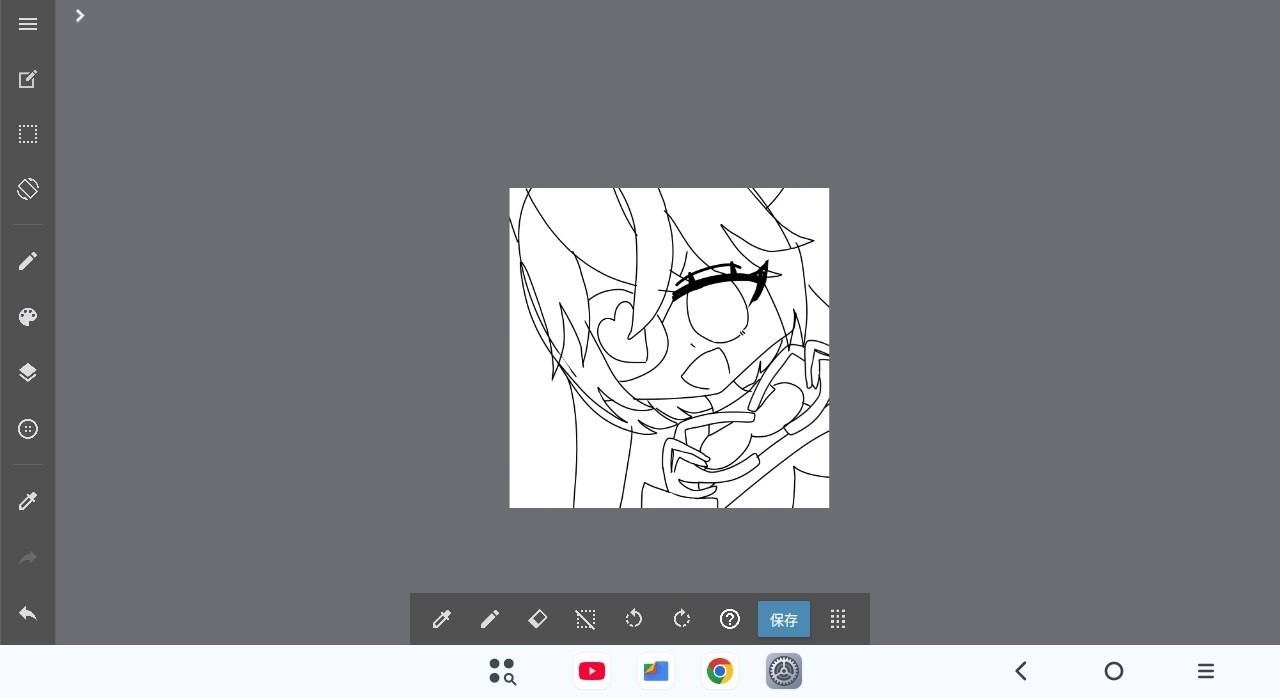The width and height of the screenshot is (1280, 697).
Task: Rotate canvas clockwise from bottom toolbar
Action: pos(682,619)
